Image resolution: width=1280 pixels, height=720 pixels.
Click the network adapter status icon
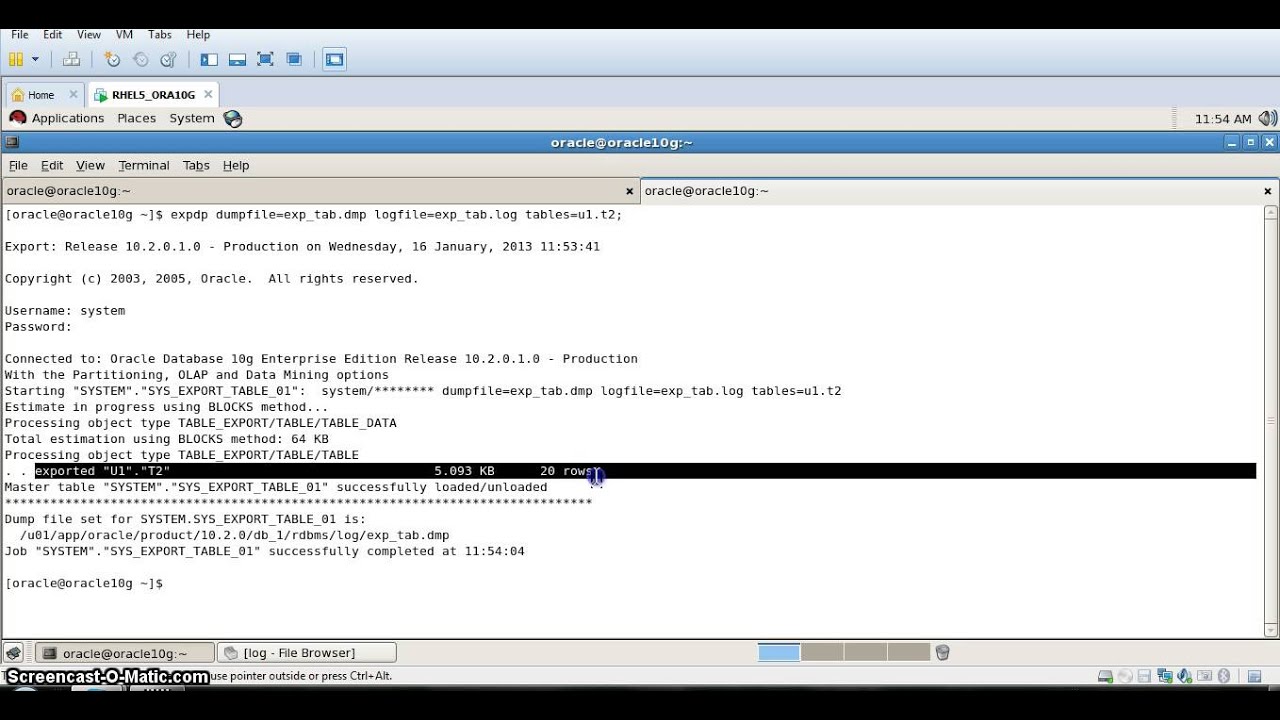(1165, 677)
